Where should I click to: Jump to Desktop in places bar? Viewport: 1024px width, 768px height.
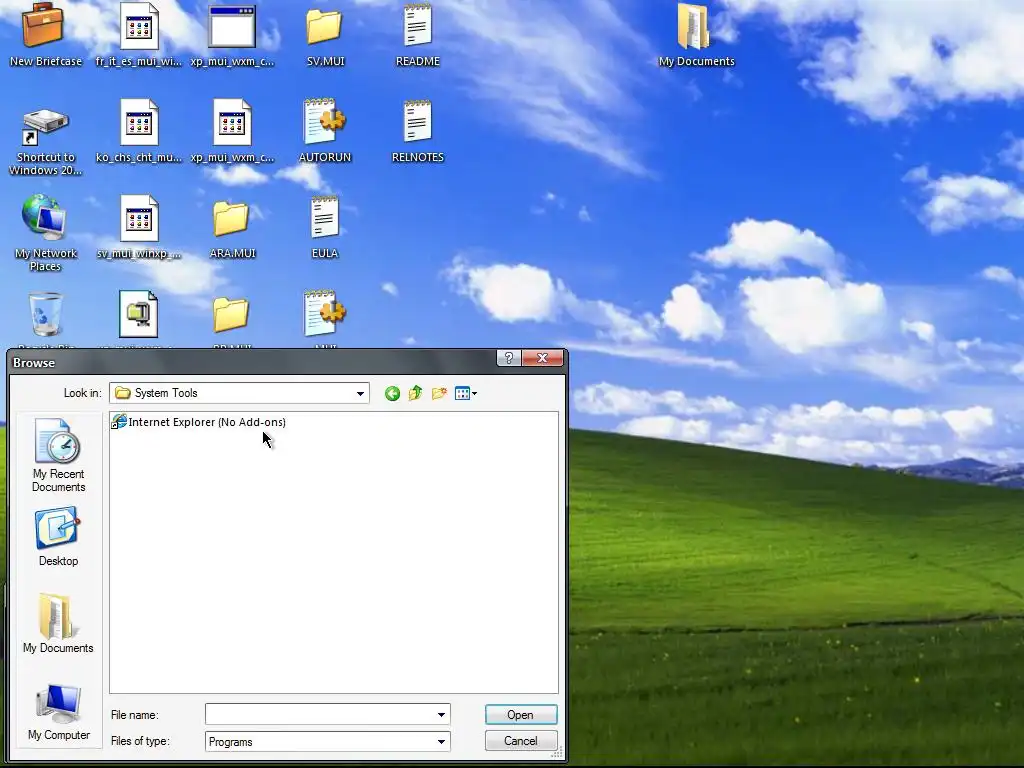pyautogui.click(x=58, y=537)
